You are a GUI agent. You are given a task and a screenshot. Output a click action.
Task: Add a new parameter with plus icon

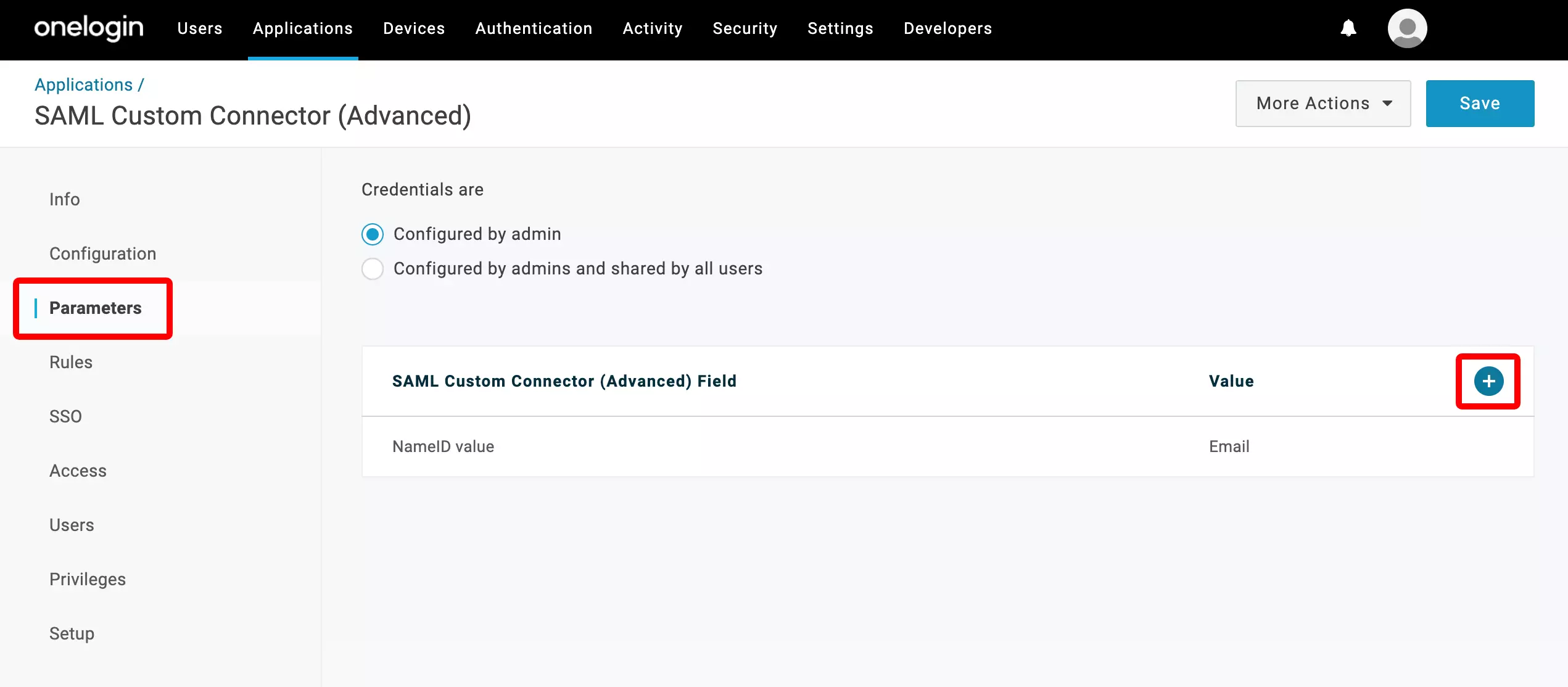1488,381
